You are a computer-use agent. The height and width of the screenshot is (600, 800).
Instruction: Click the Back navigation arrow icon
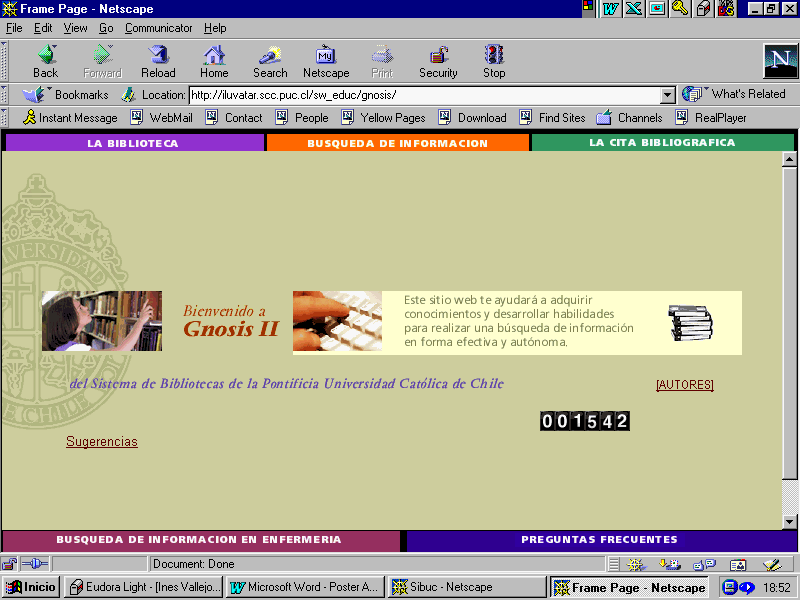tap(46, 56)
